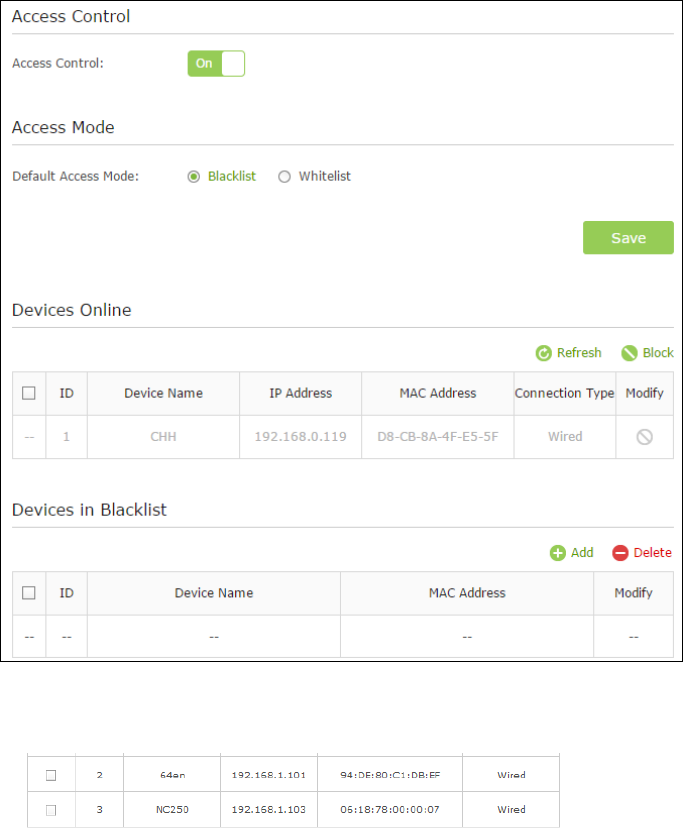Click the Add text link
The width and height of the screenshot is (683, 840).
pyautogui.click(x=582, y=553)
